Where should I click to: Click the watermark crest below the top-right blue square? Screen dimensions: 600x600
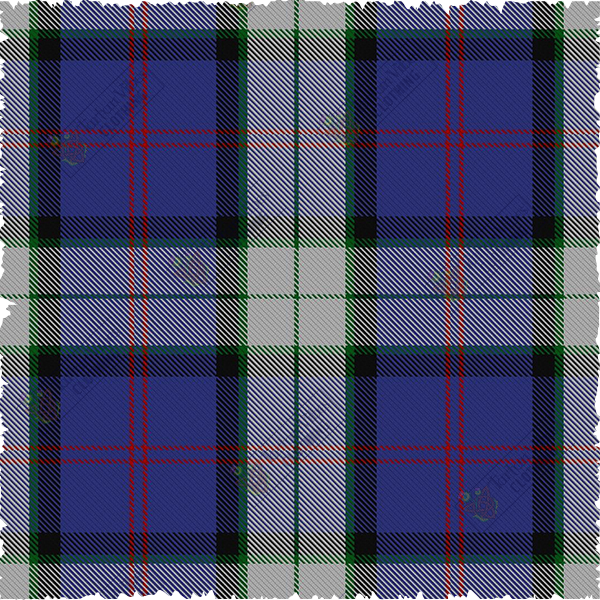[449, 283]
